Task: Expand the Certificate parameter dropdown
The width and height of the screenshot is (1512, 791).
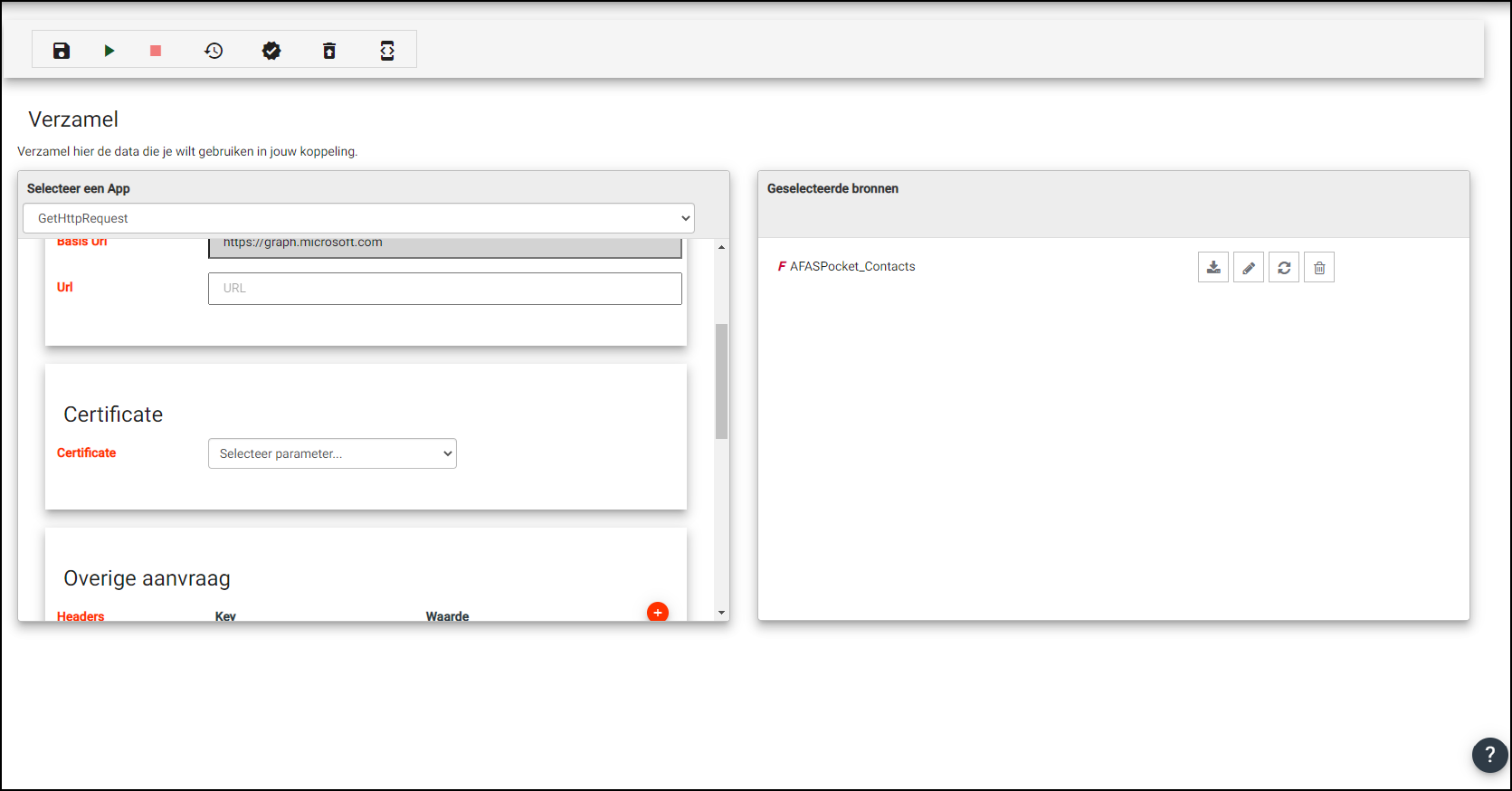Action: point(332,453)
